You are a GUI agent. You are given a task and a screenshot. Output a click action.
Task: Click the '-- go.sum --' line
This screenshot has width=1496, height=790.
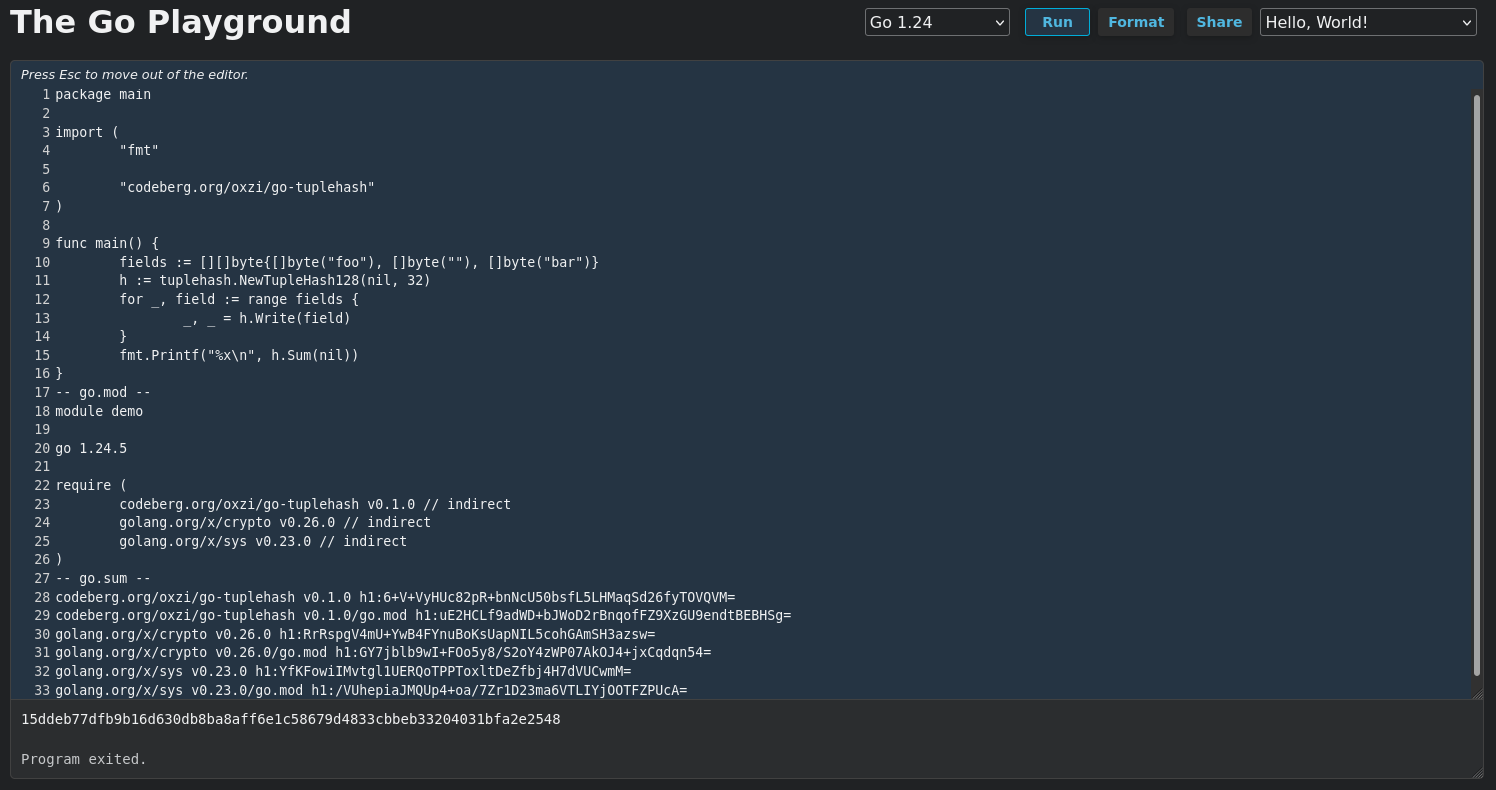[103, 578]
